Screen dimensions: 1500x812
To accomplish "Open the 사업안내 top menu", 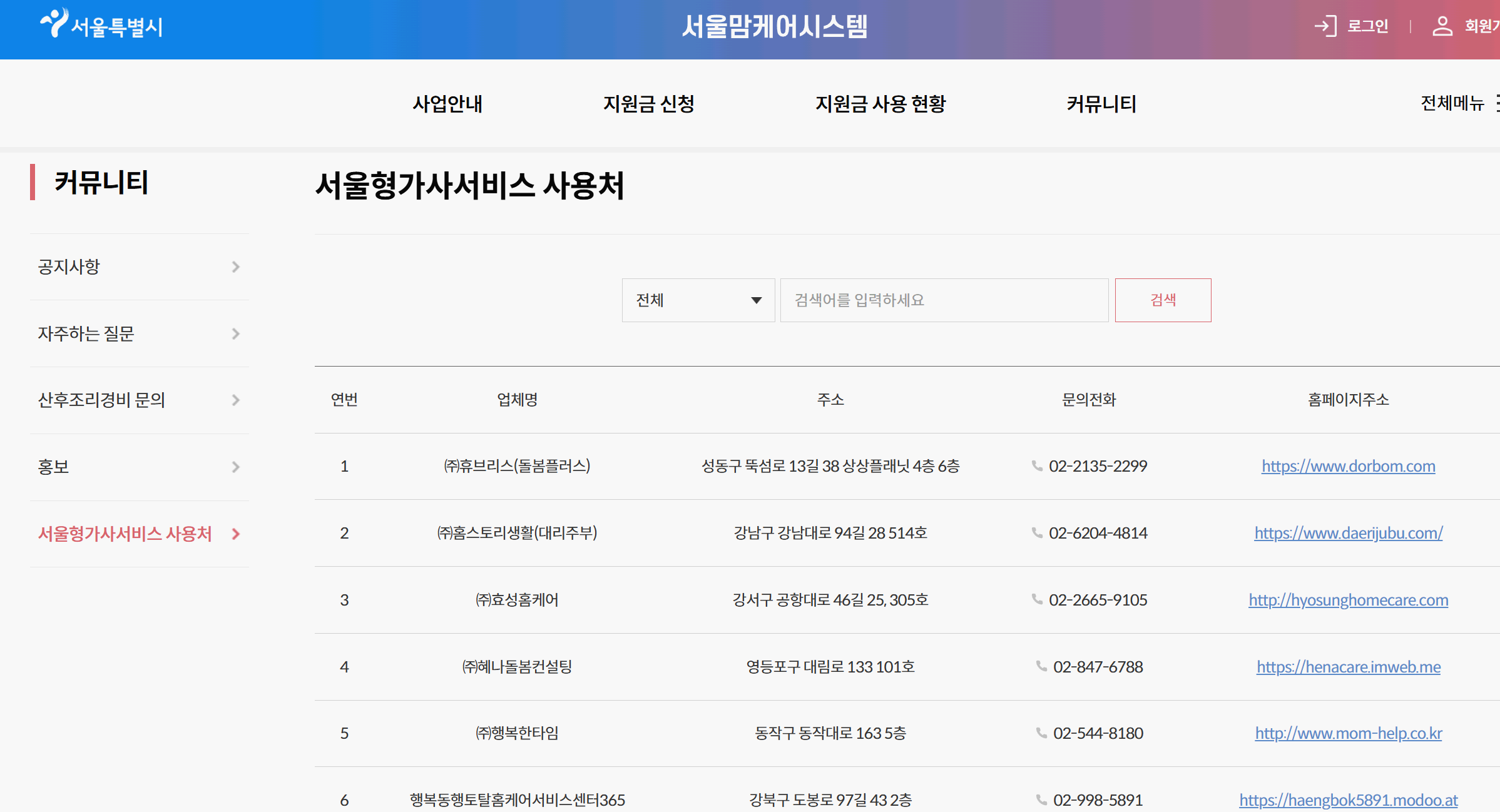I will click(447, 104).
